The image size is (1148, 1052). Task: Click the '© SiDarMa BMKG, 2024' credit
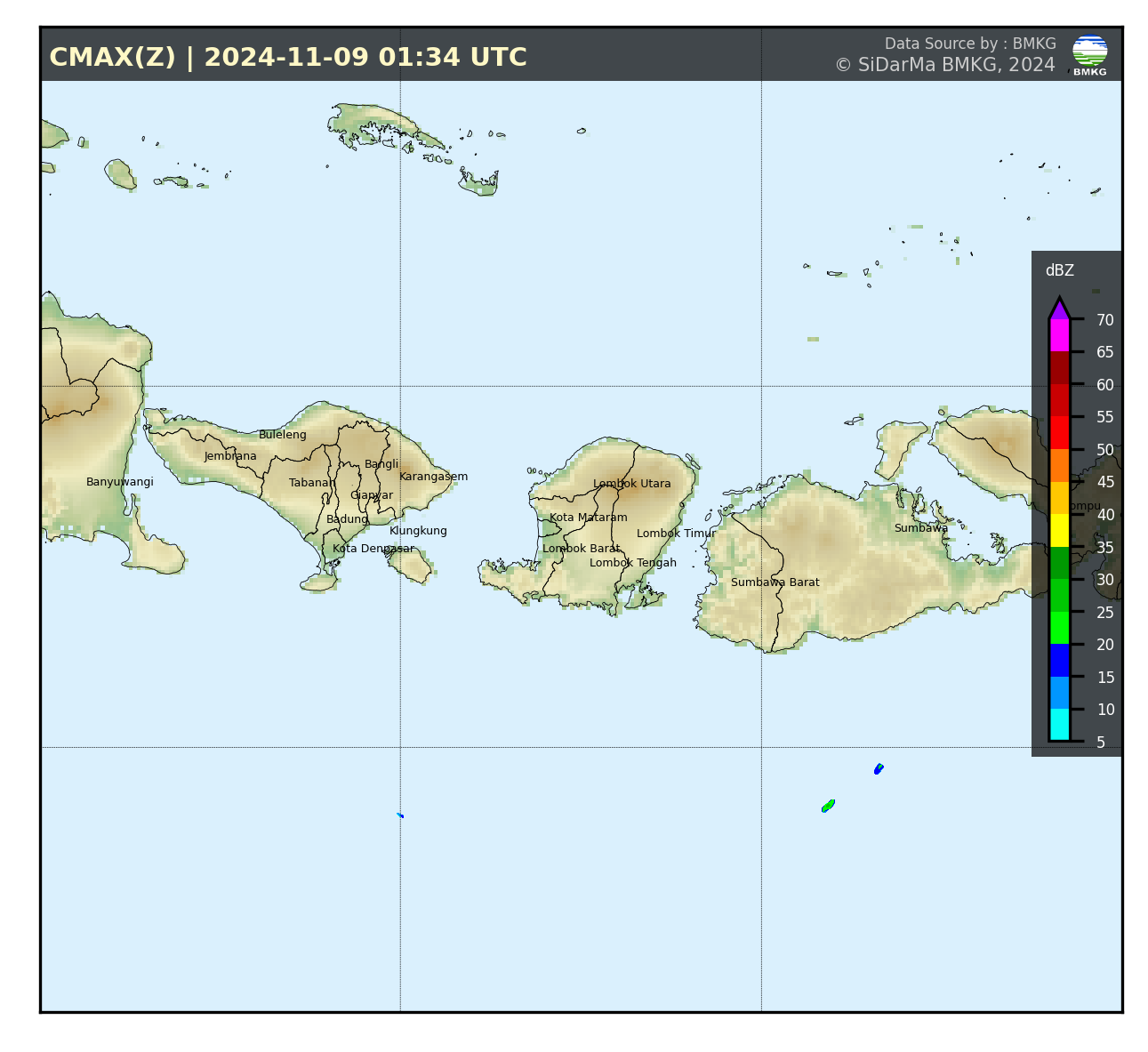click(x=944, y=65)
